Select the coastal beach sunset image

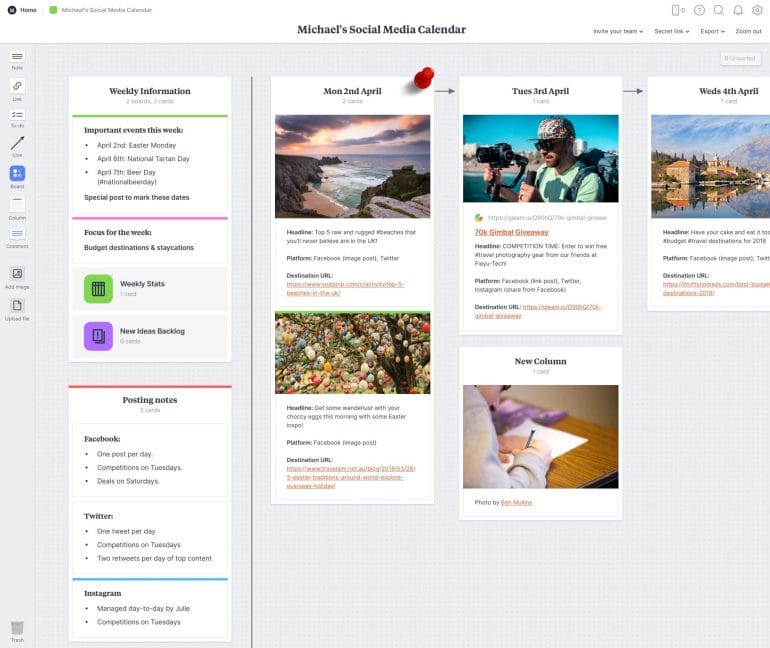353,166
